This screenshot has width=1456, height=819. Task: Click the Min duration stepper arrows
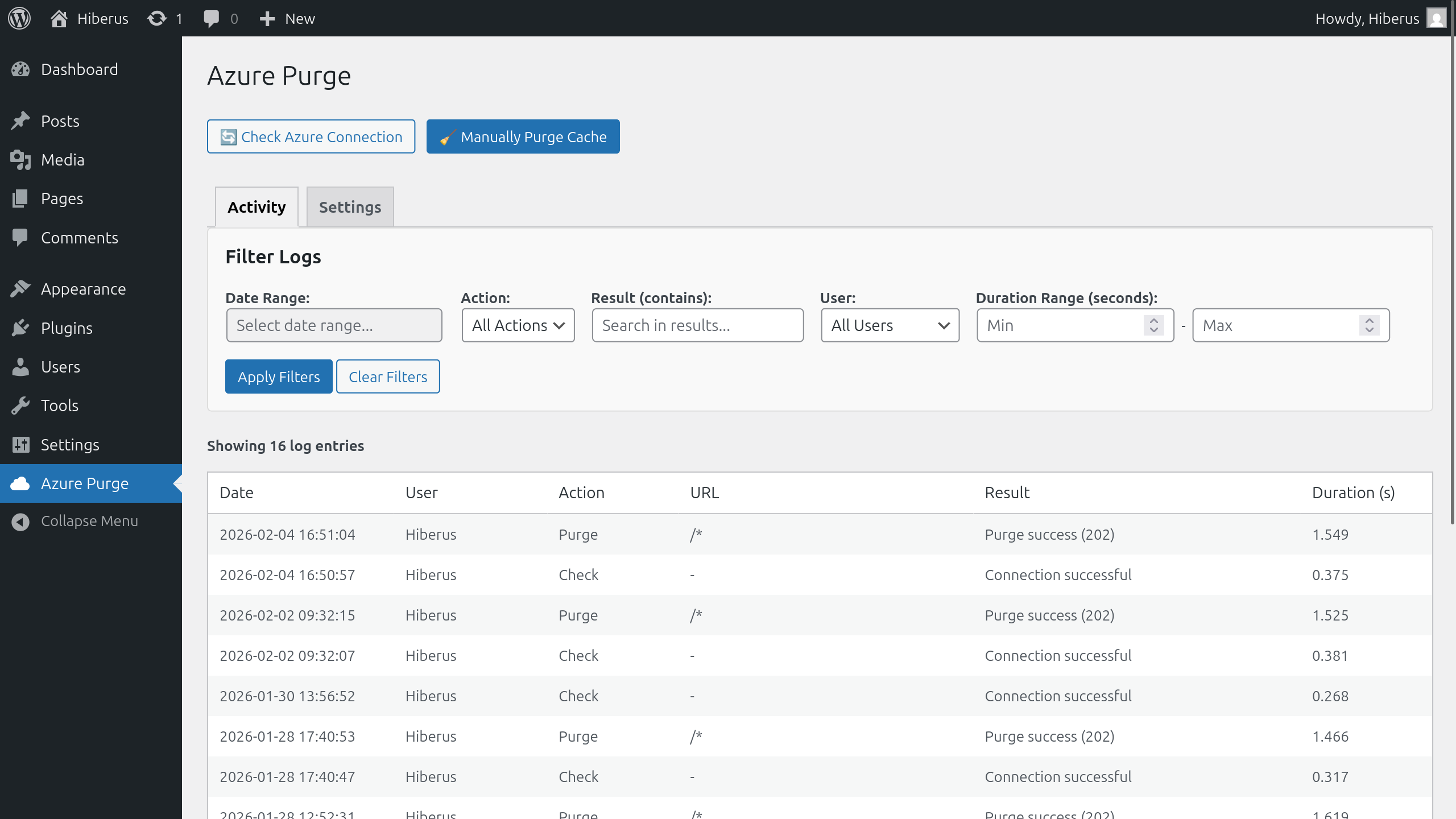point(1153,325)
